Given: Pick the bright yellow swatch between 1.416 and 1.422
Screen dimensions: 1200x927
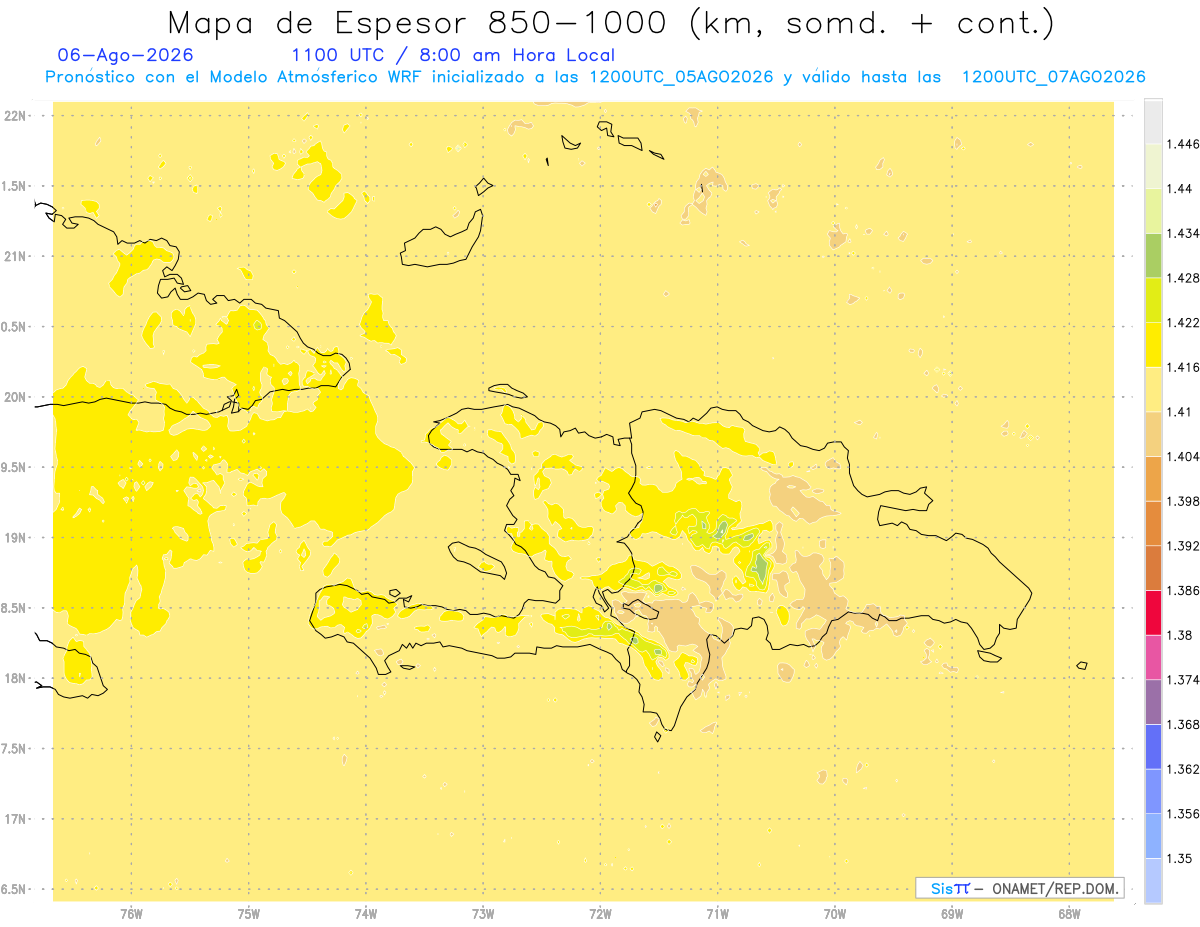Looking at the screenshot, I should 1153,345.
